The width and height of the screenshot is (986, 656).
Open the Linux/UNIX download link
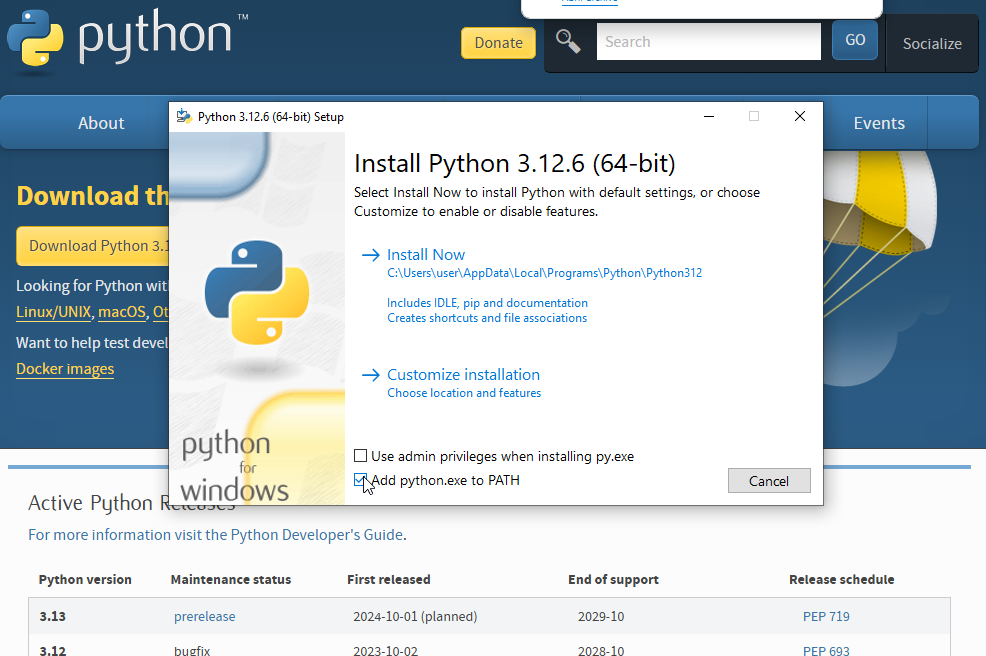tap(53, 312)
